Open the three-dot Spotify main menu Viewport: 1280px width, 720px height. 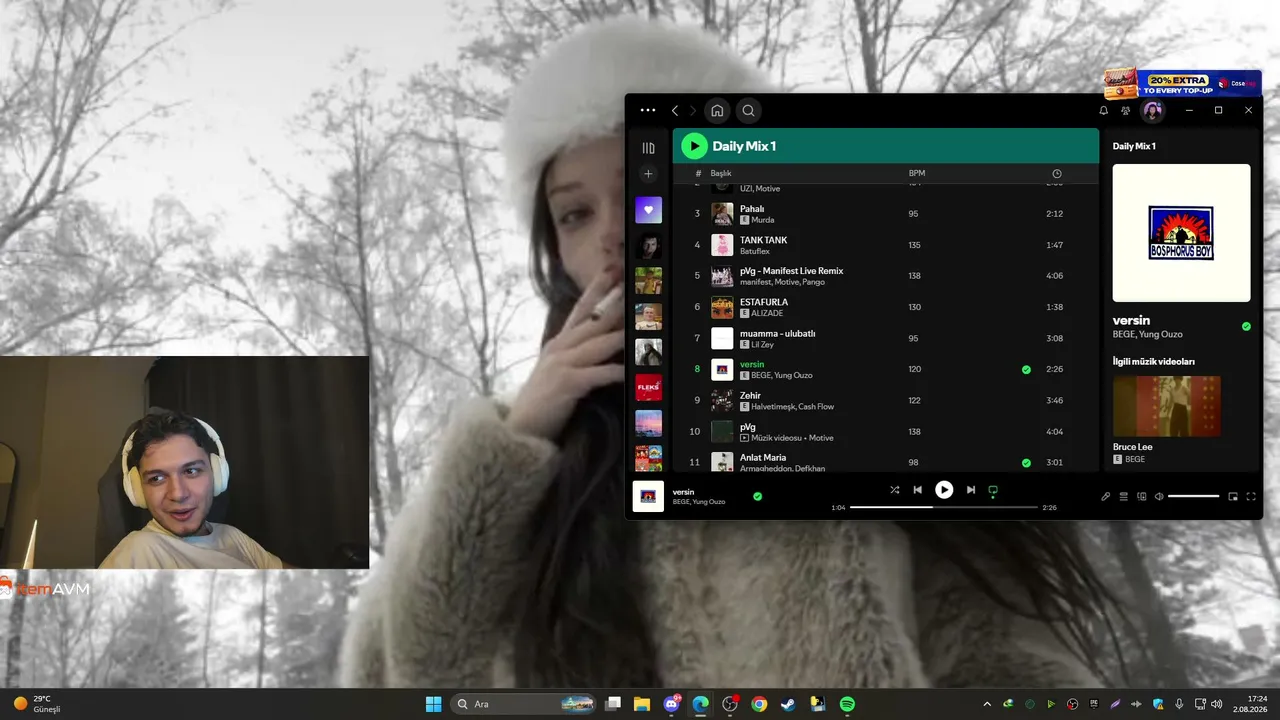648,110
